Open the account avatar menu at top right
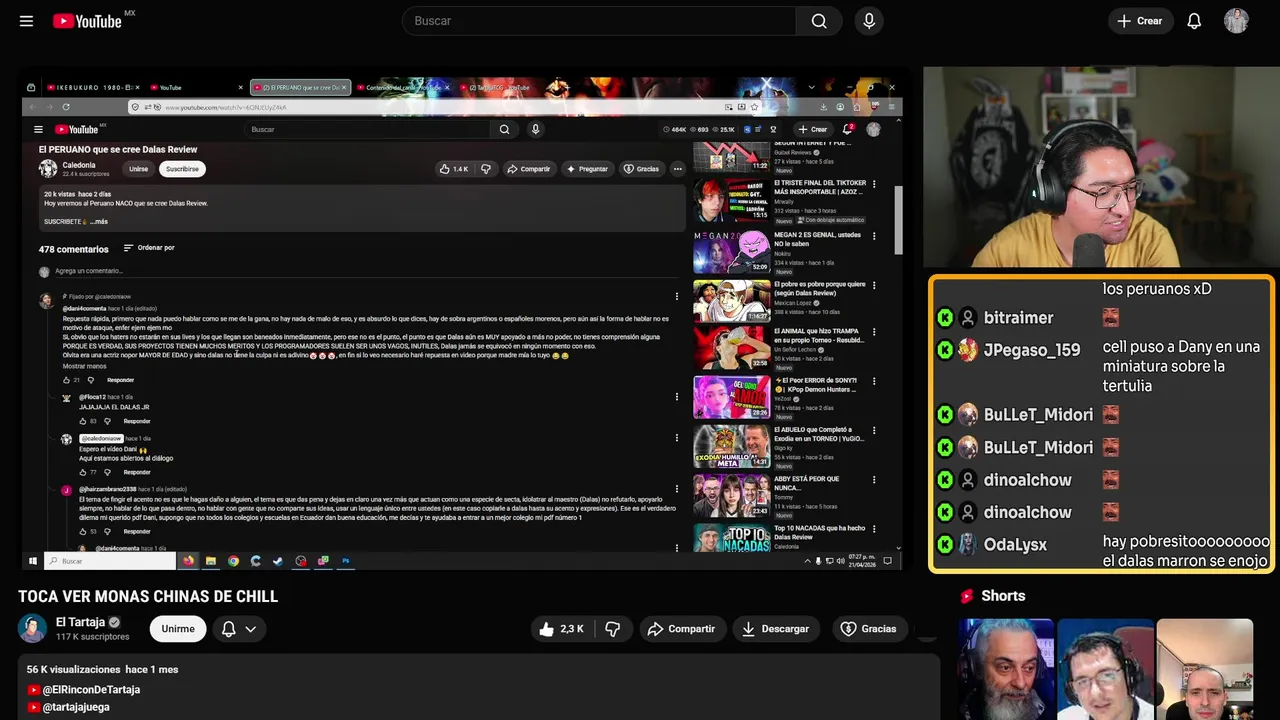The width and height of the screenshot is (1280, 720). click(1236, 21)
